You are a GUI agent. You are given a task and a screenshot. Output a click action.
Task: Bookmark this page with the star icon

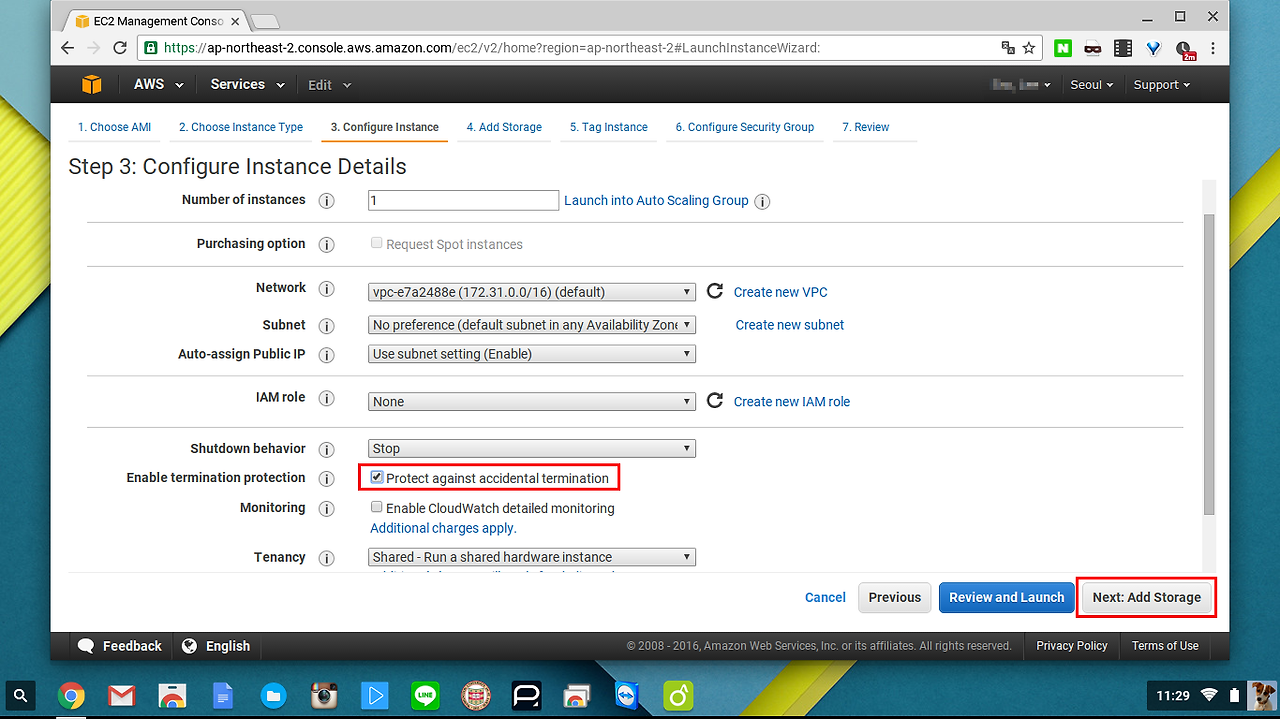point(1028,47)
